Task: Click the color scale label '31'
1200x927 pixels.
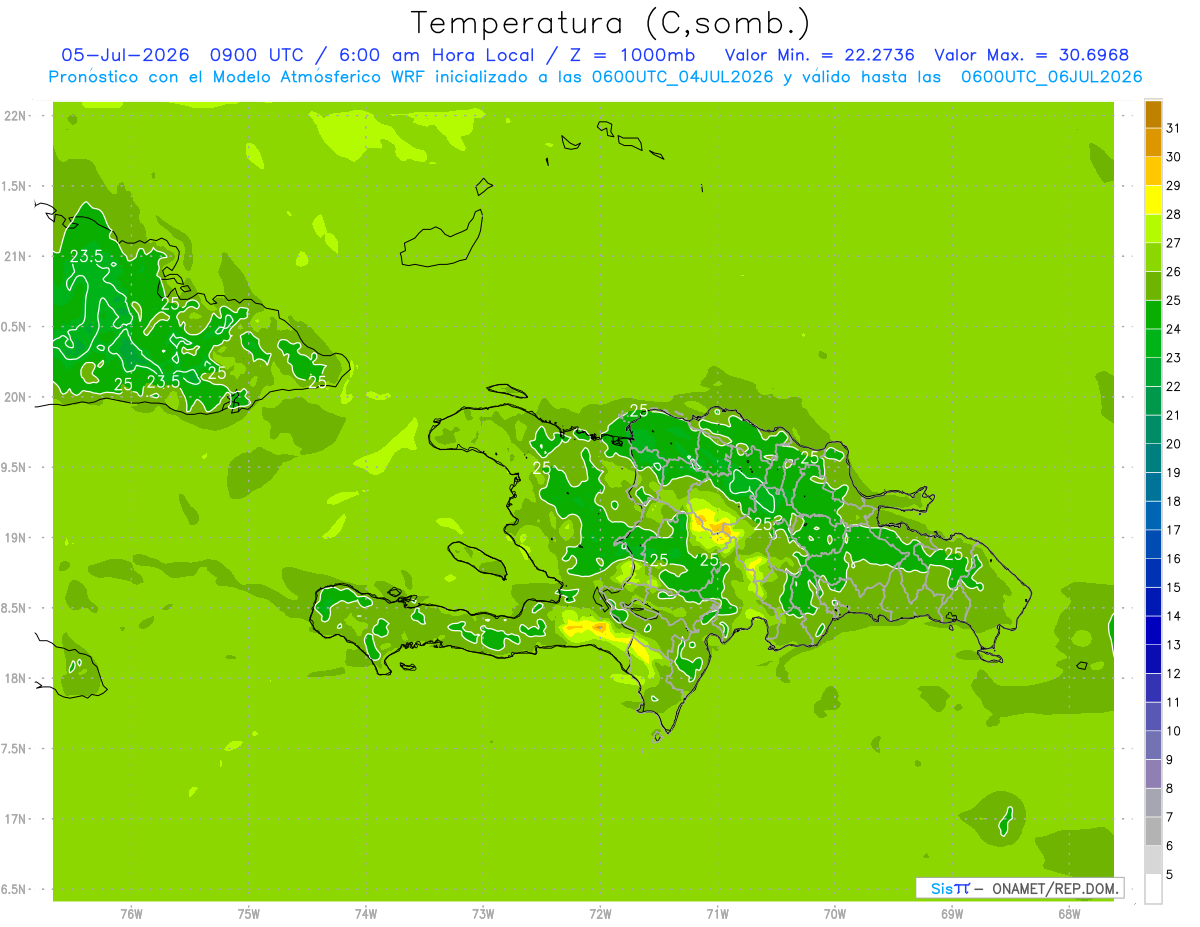Action: [1173, 128]
